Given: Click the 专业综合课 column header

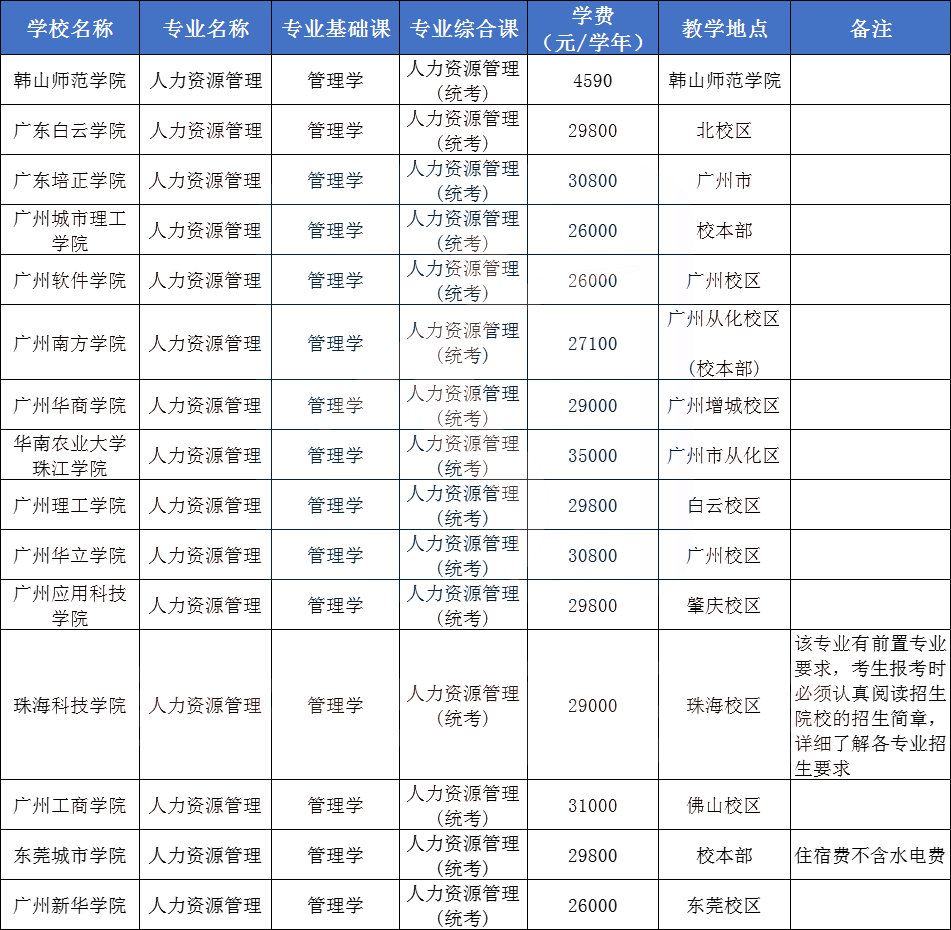Looking at the screenshot, I should [x=464, y=29].
